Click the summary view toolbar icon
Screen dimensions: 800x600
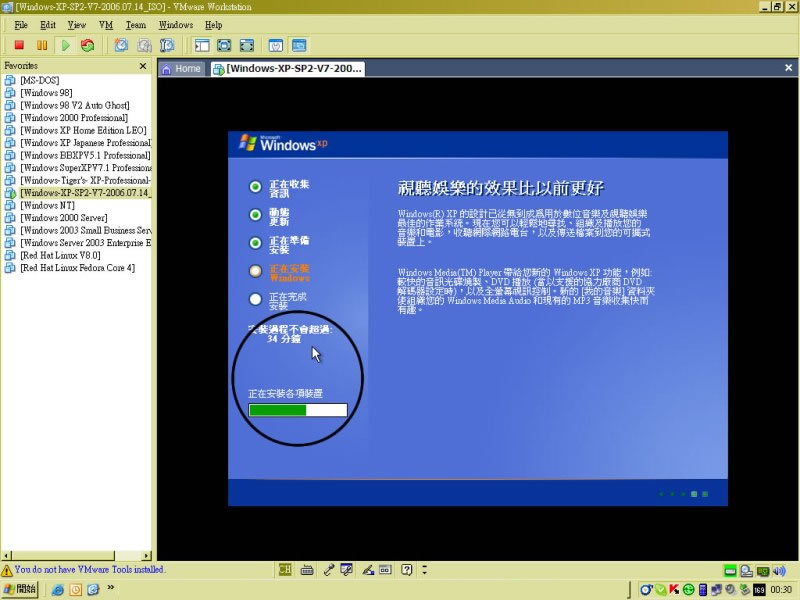(x=276, y=45)
